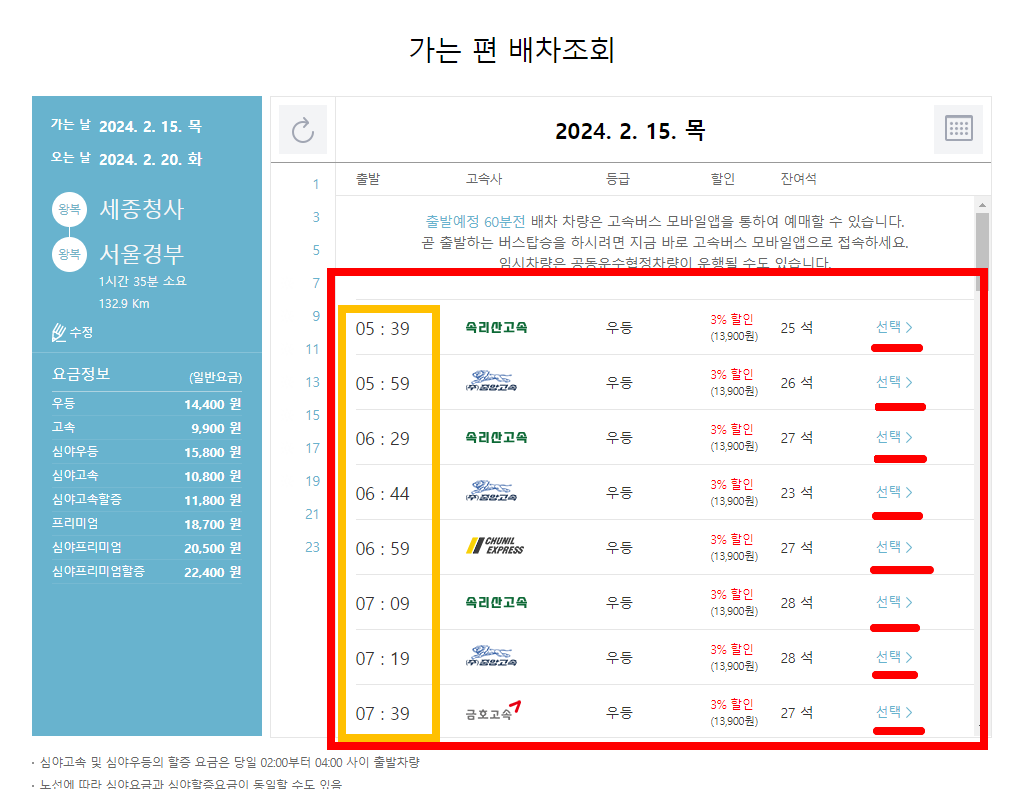Select the 06 : 29 bus 선택 link
Screen dimensions: 1029x789
click(x=894, y=437)
